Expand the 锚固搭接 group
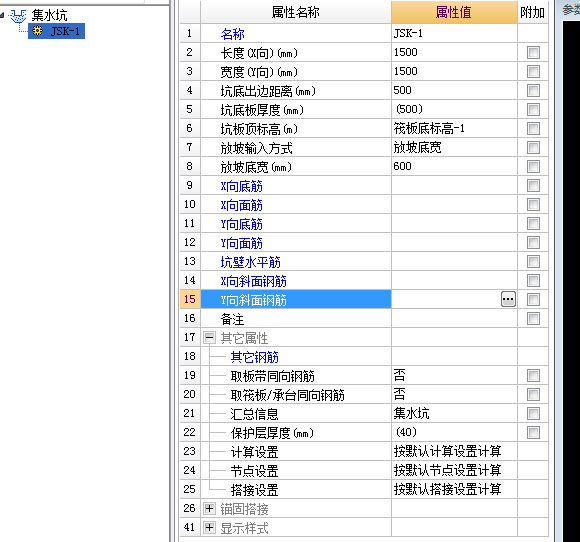The image size is (580, 542). coord(209,508)
